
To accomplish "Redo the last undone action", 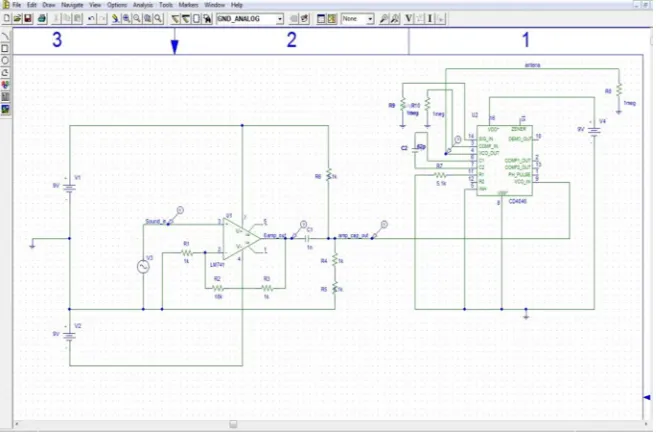I will [x=102, y=19].
